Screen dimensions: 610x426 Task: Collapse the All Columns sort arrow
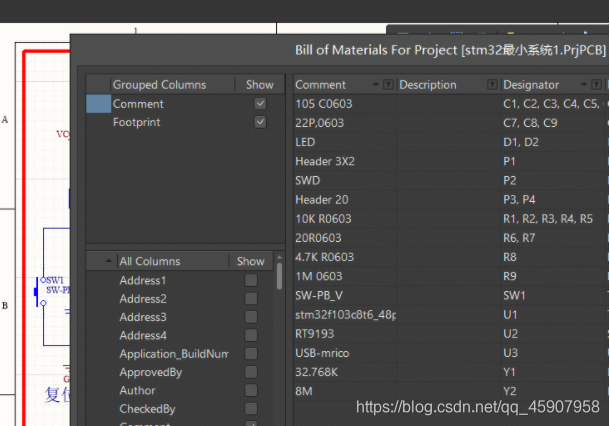pos(109,261)
